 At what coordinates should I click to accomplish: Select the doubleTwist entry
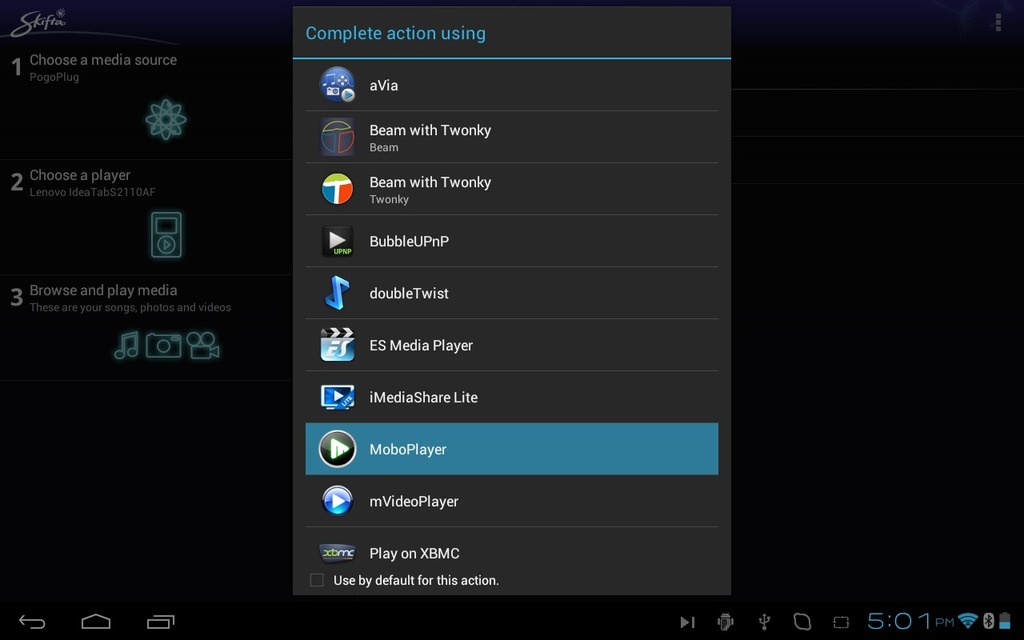tap(512, 293)
